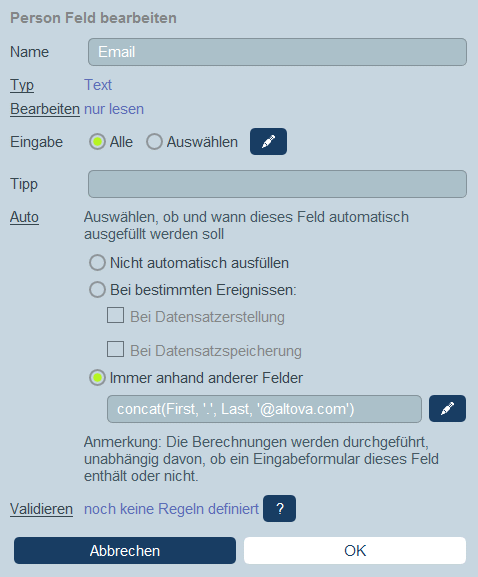Viewport: 478px width, 577px height.
Task: Collapse the Auto section label
Action: pos(24,217)
